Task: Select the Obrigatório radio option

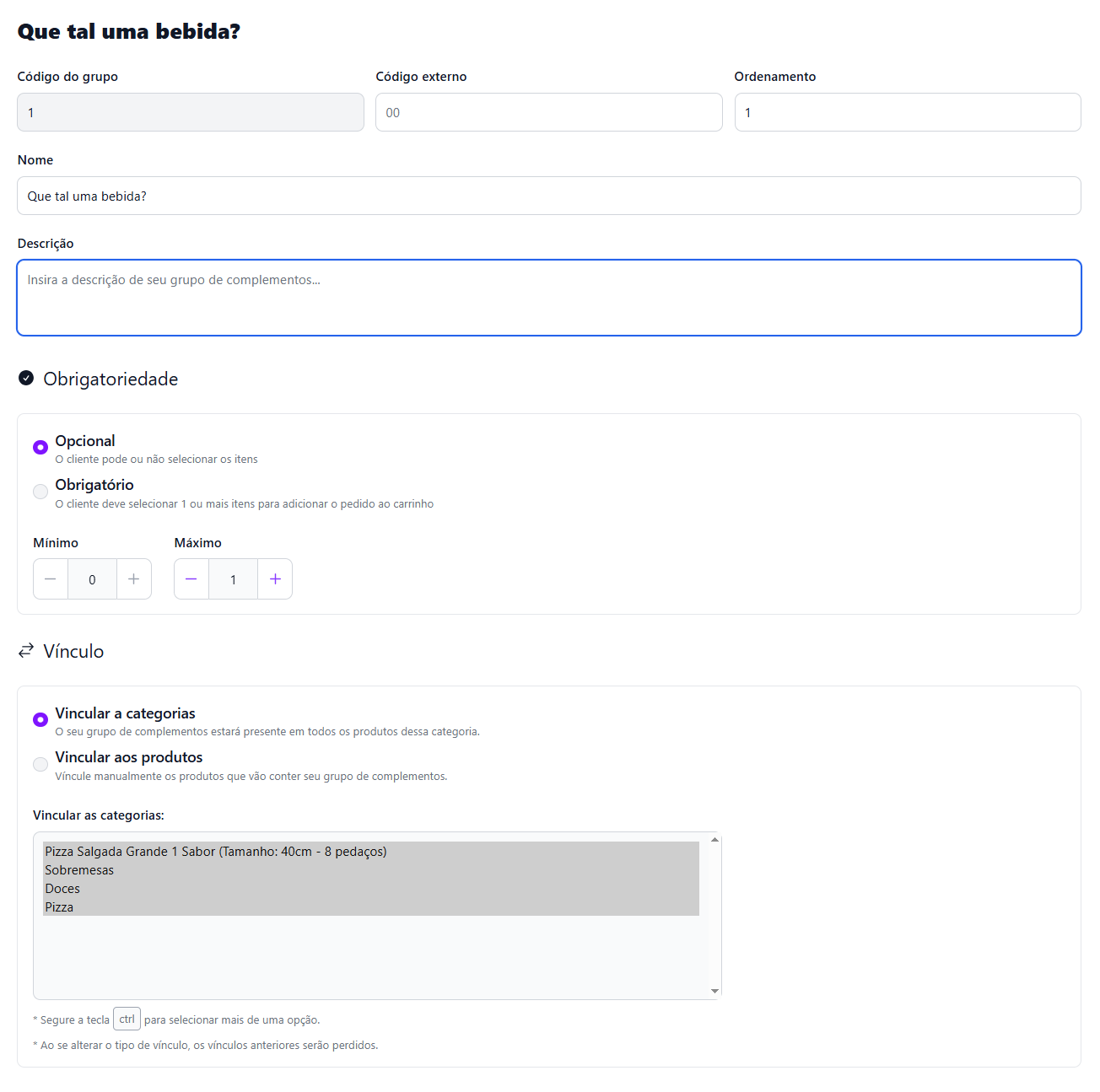Action: pos(40,492)
